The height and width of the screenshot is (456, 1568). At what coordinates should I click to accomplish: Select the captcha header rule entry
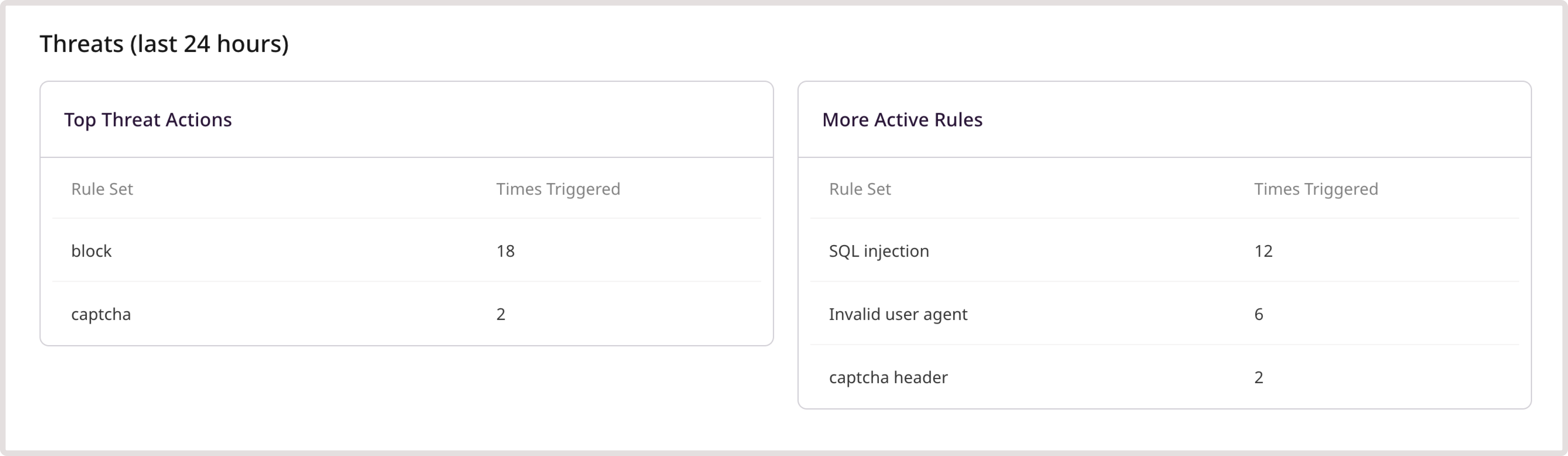(x=888, y=378)
